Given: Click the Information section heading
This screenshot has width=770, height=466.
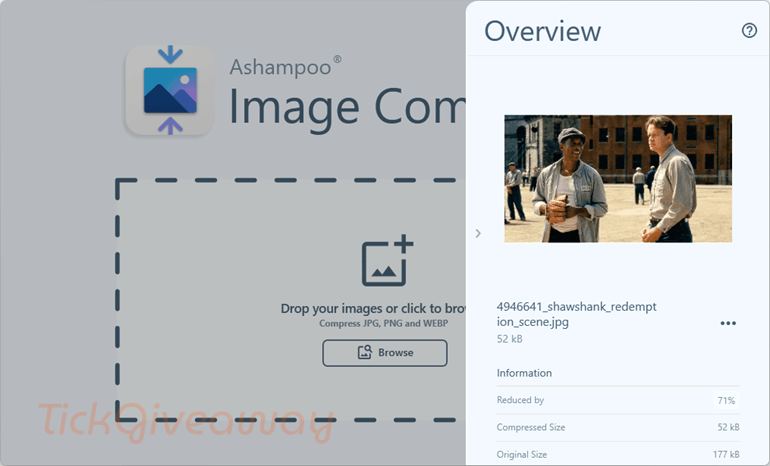Looking at the screenshot, I should click(524, 373).
